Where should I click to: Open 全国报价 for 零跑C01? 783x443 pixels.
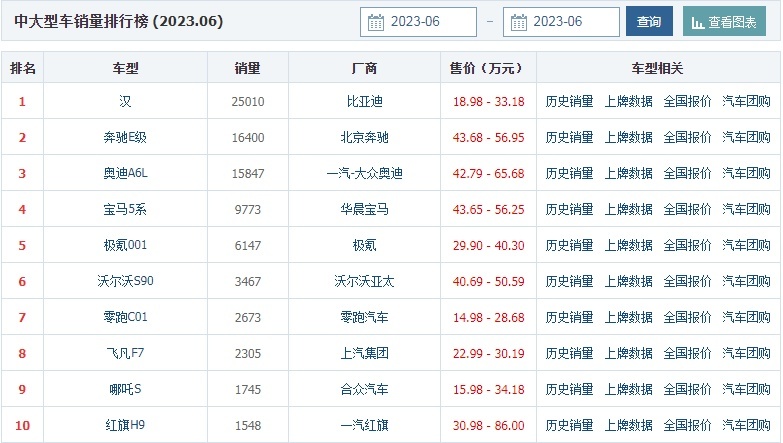687,317
